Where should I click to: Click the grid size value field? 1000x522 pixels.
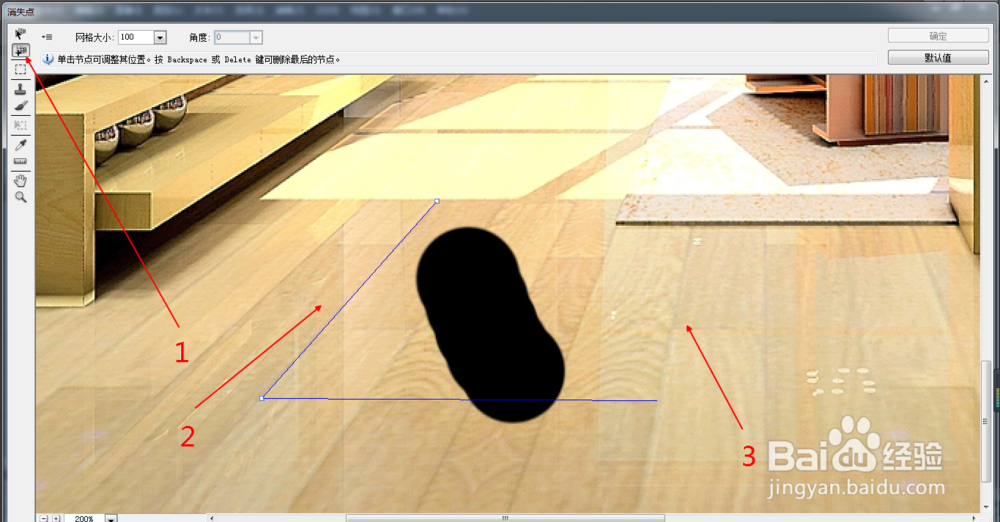[x=136, y=37]
